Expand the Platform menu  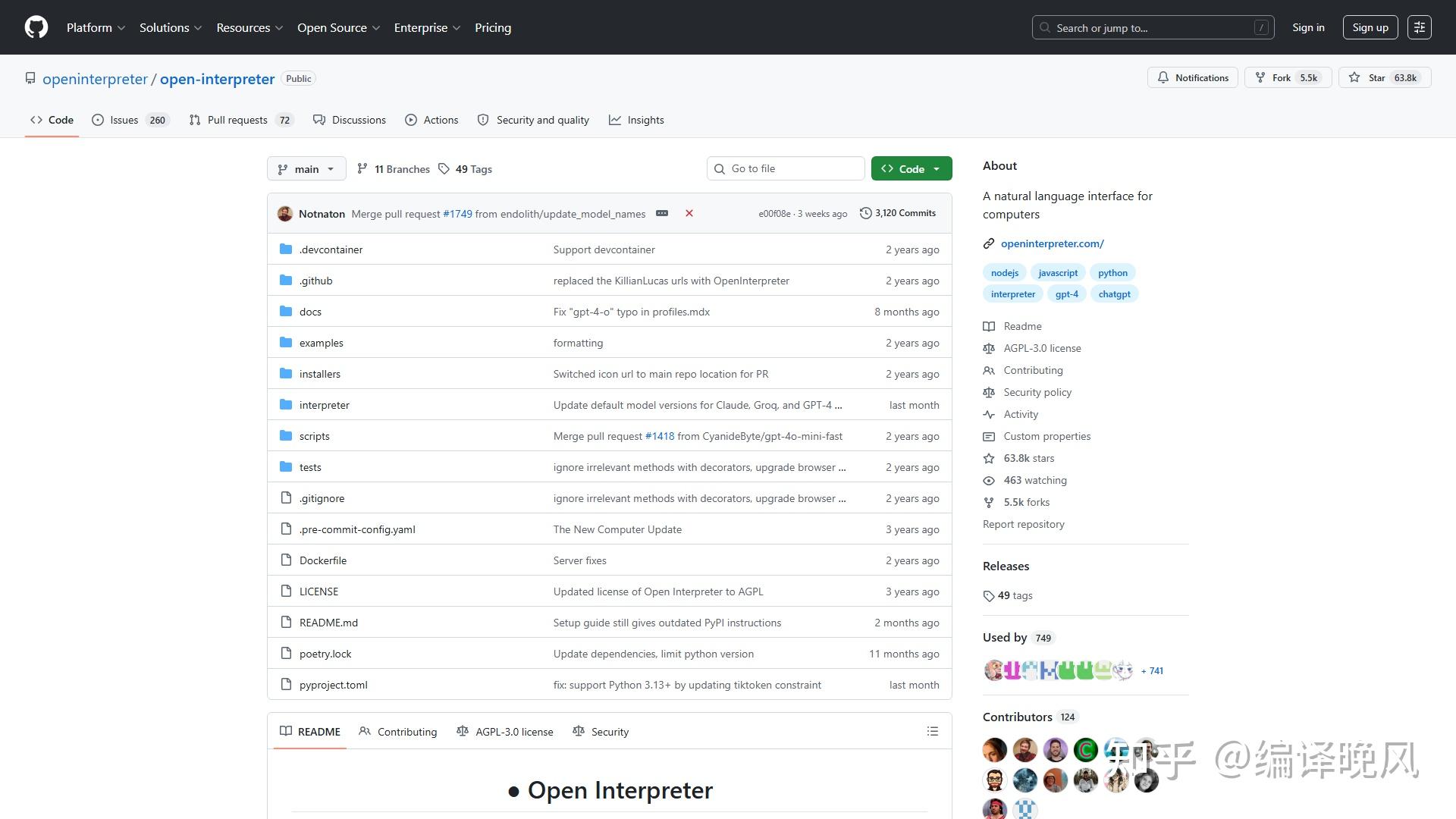click(x=96, y=27)
